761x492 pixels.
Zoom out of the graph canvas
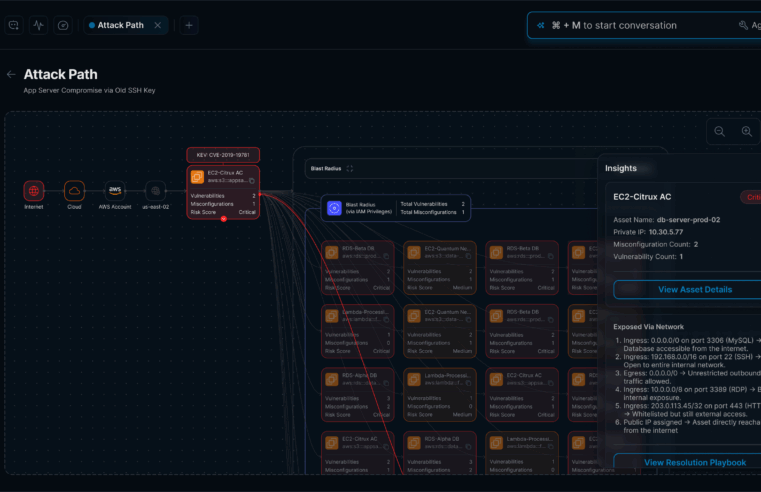click(720, 131)
